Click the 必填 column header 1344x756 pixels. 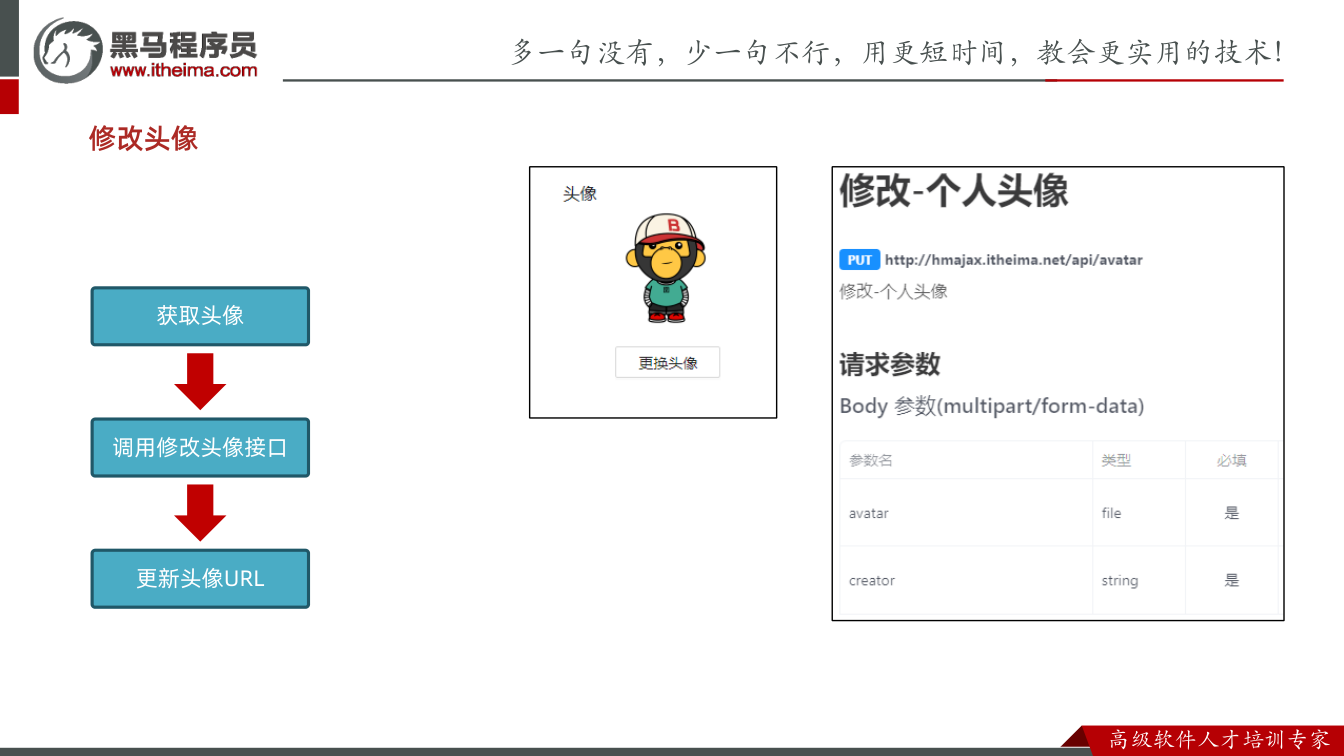coord(1232,460)
